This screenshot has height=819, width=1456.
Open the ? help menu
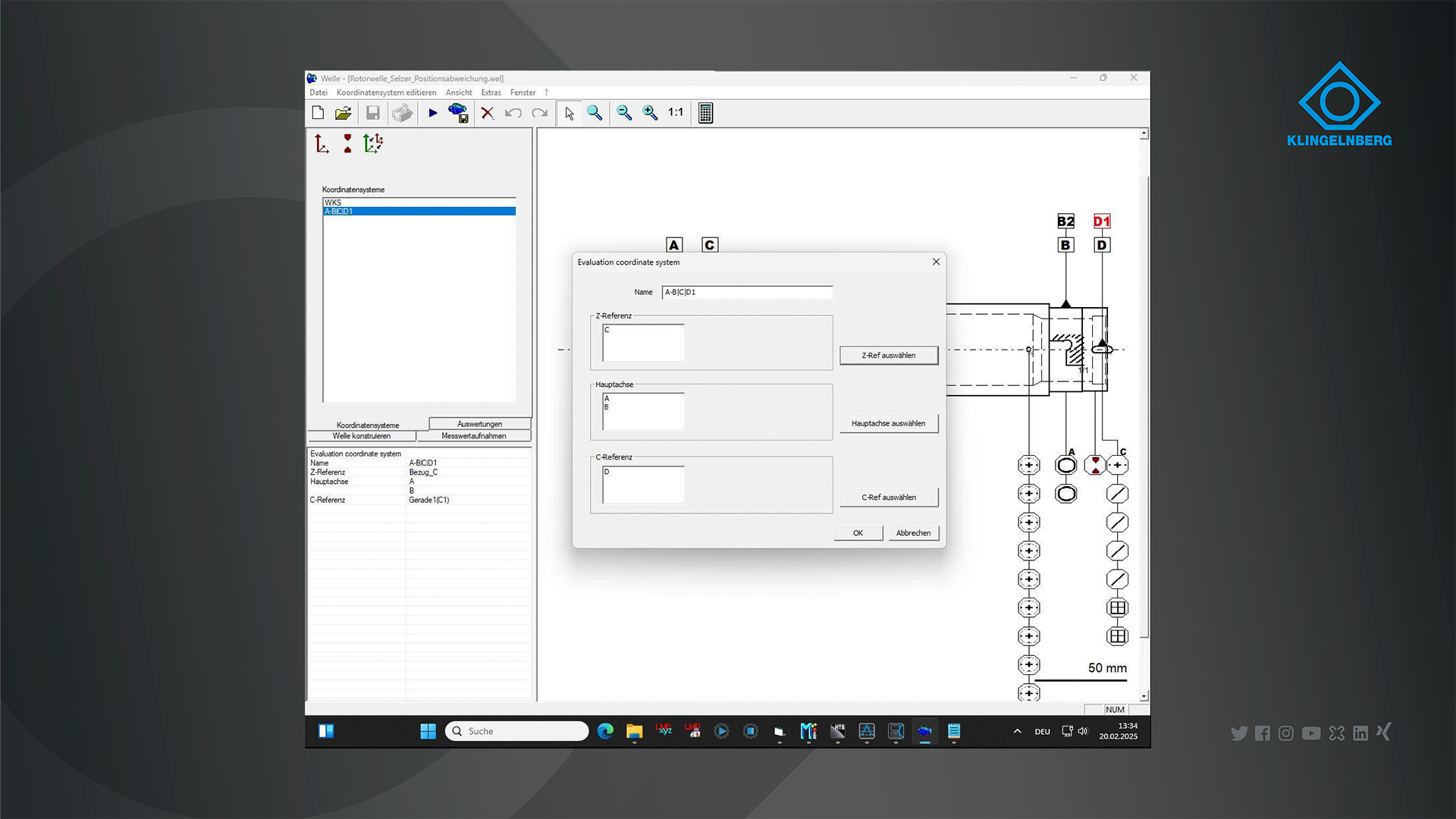click(x=546, y=93)
